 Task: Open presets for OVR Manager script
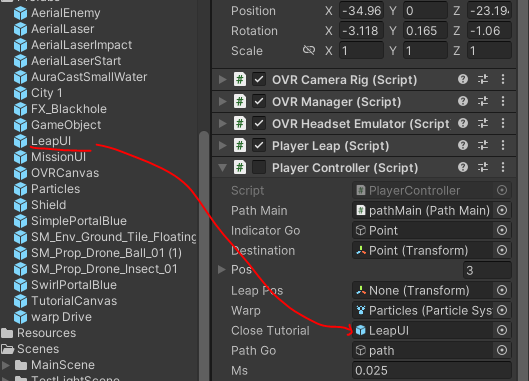coord(483,101)
